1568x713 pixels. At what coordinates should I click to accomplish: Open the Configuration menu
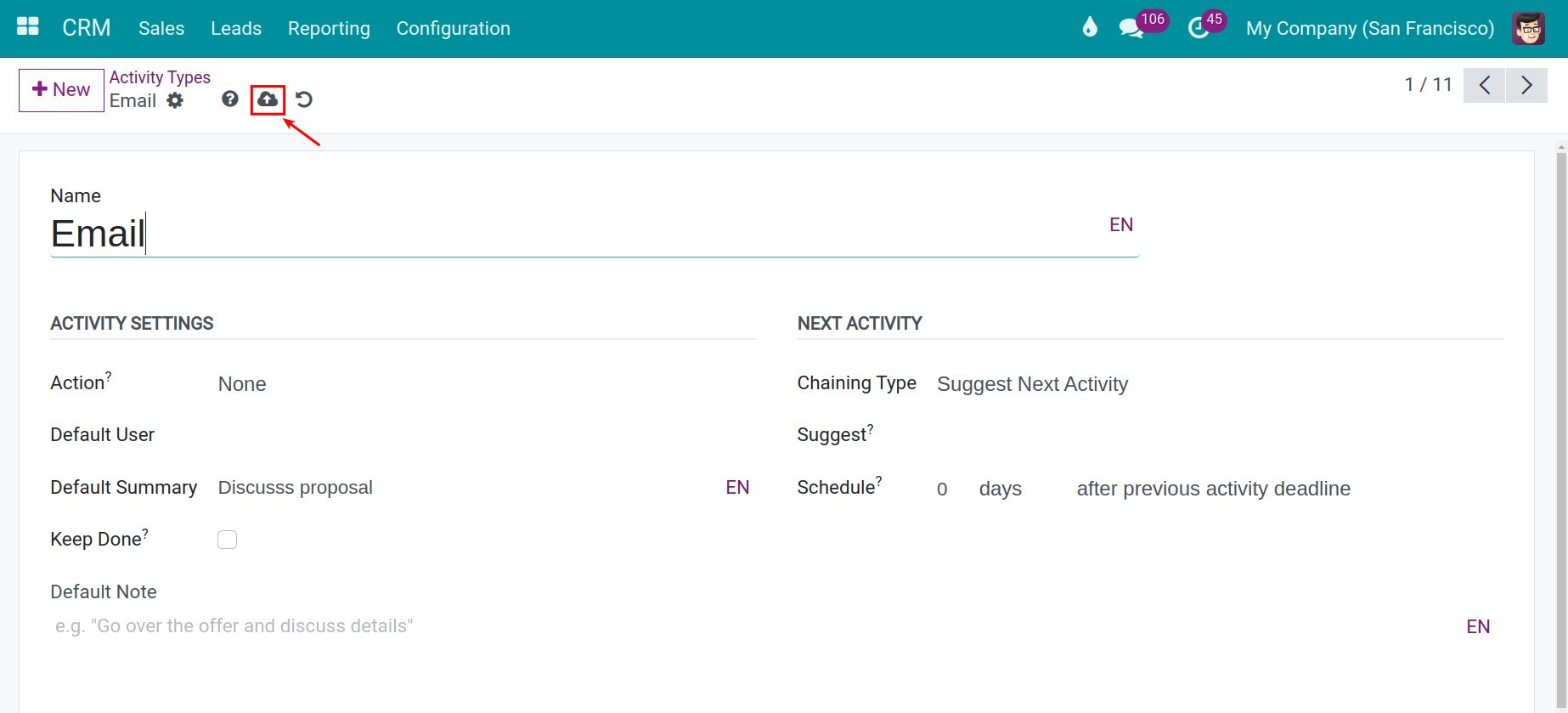pyautogui.click(x=454, y=28)
